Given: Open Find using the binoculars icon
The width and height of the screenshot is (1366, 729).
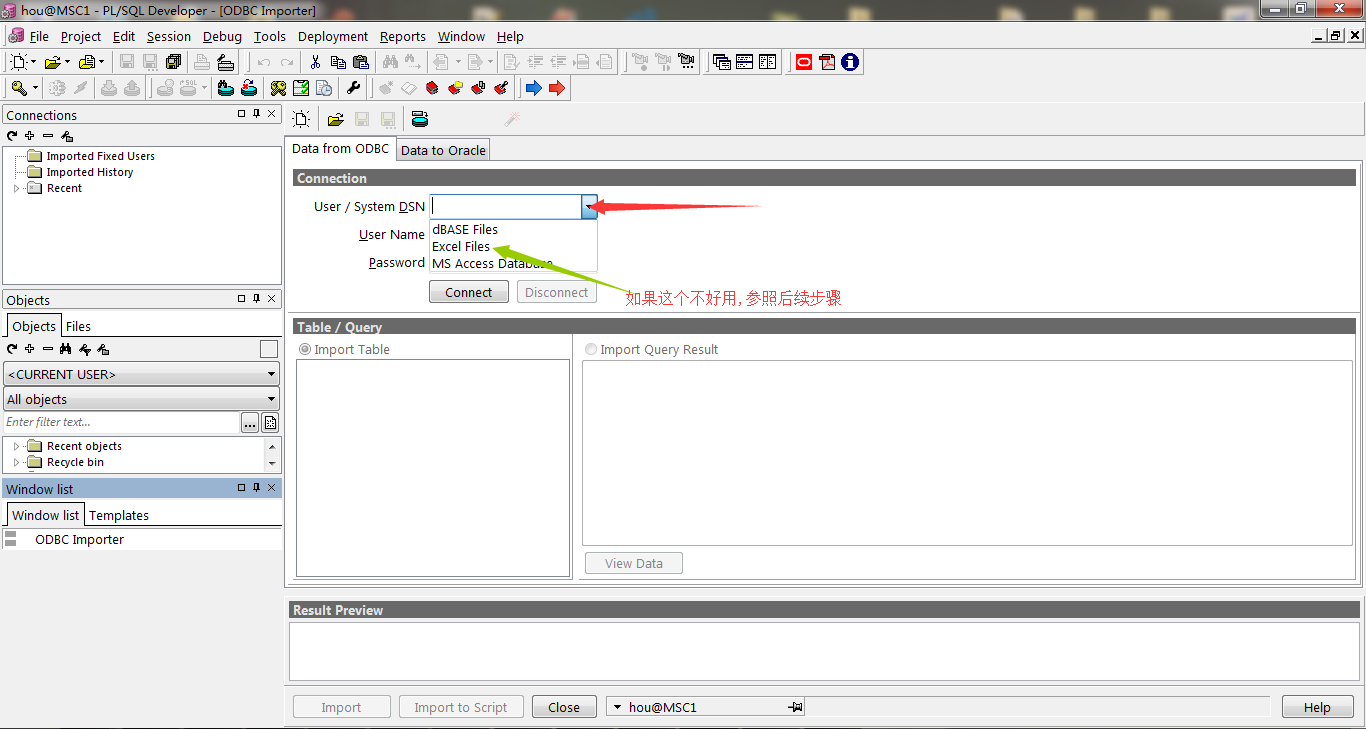Looking at the screenshot, I should (390, 61).
